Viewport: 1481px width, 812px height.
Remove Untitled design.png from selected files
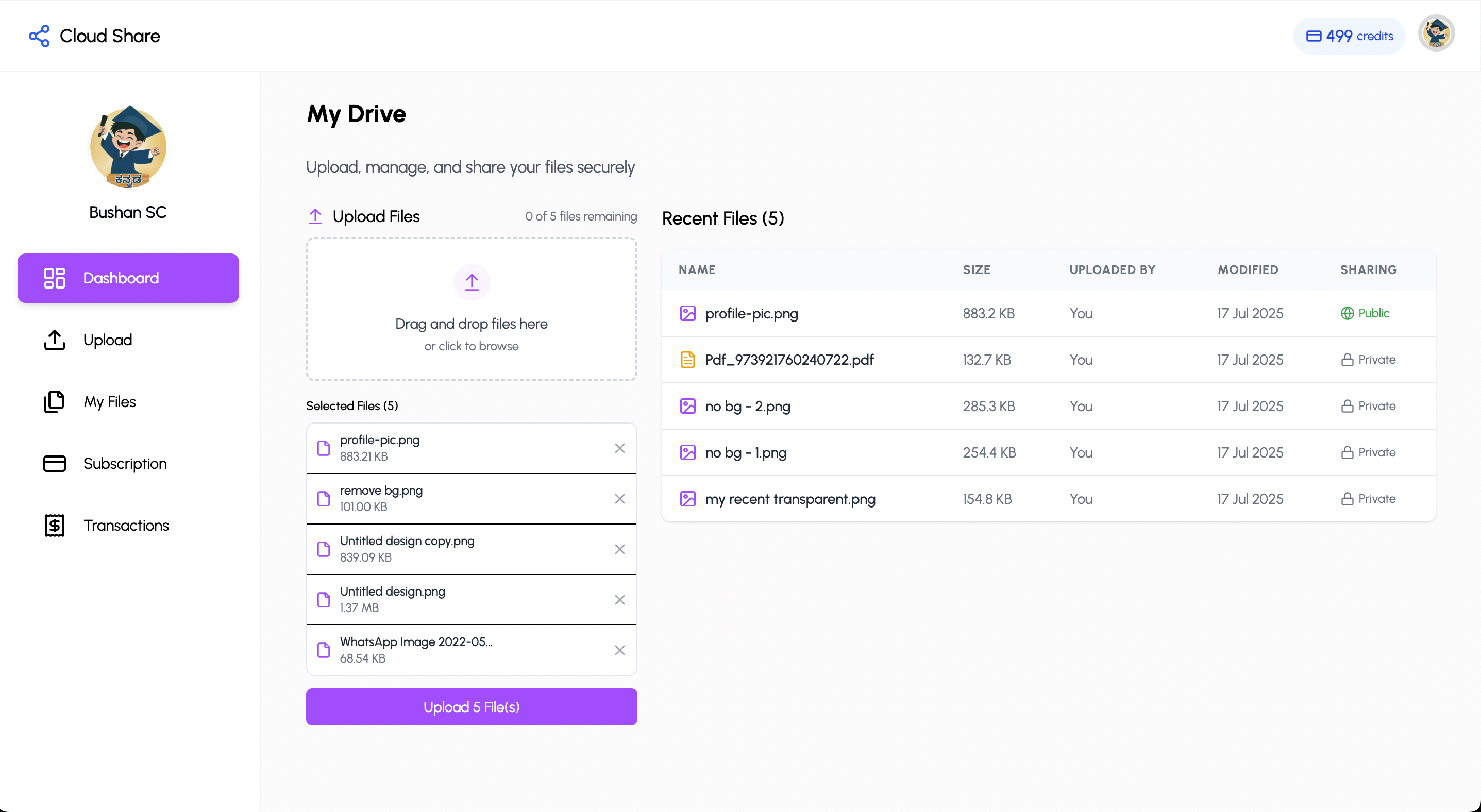pos(619,600)
